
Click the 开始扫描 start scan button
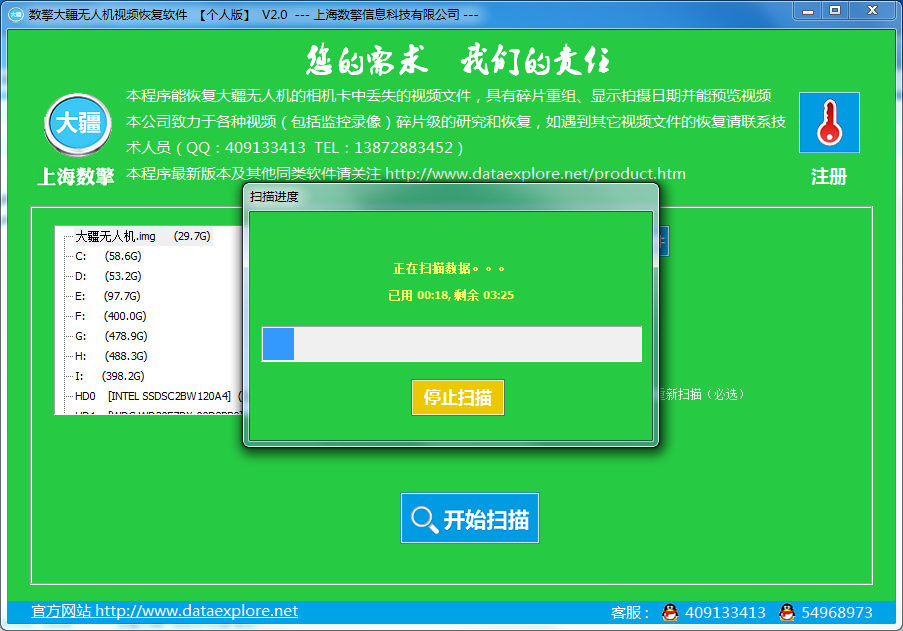point(470,518)
